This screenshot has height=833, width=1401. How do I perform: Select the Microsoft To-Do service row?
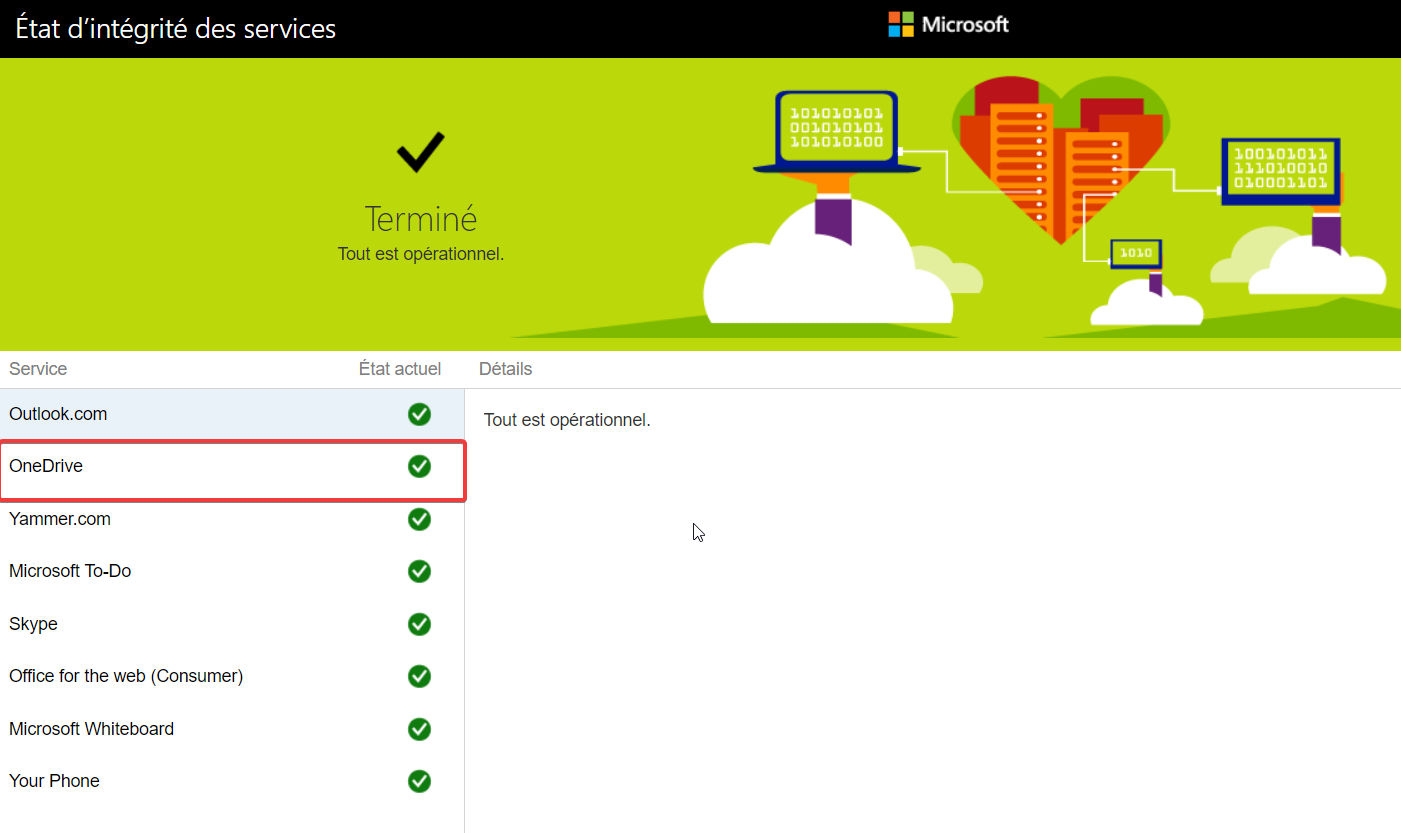click(232, 571)
